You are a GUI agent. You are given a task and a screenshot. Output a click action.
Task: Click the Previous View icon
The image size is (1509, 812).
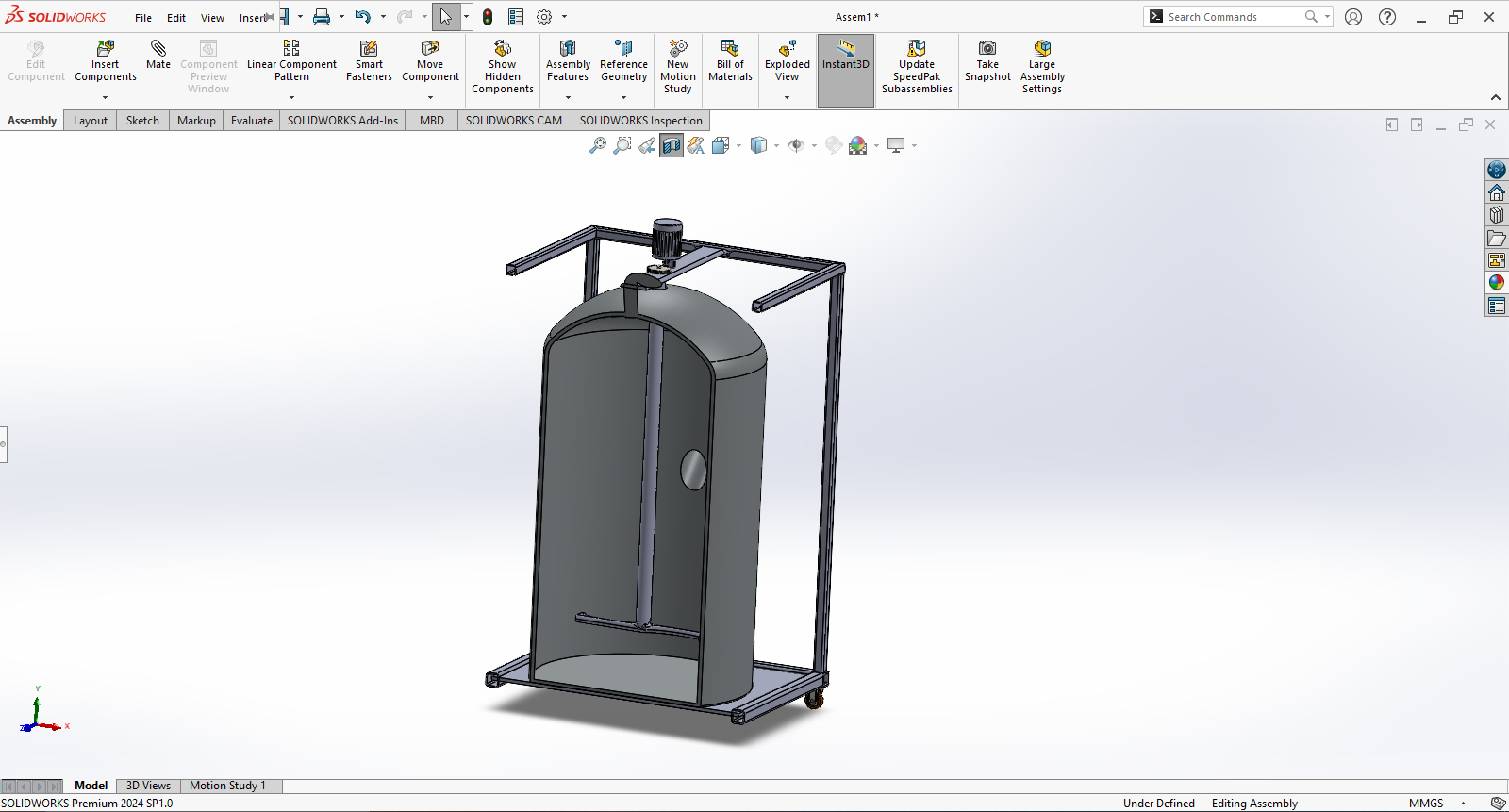(x=647, y=145)
